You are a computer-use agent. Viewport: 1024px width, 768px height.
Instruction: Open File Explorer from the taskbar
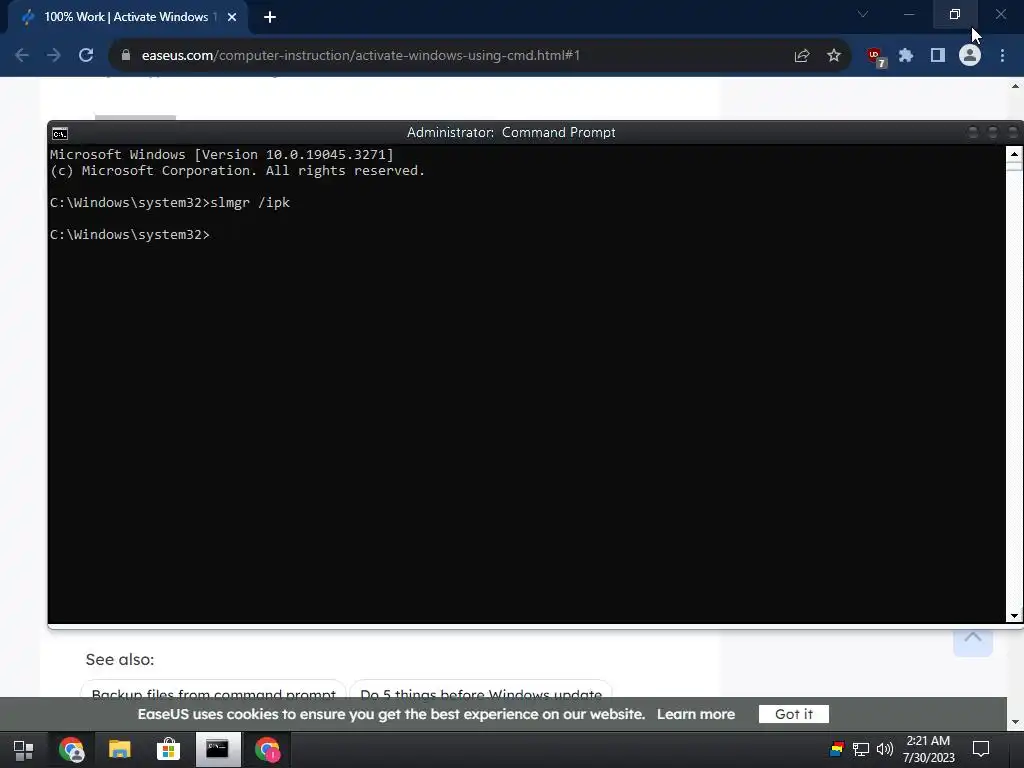coord(120,749)
